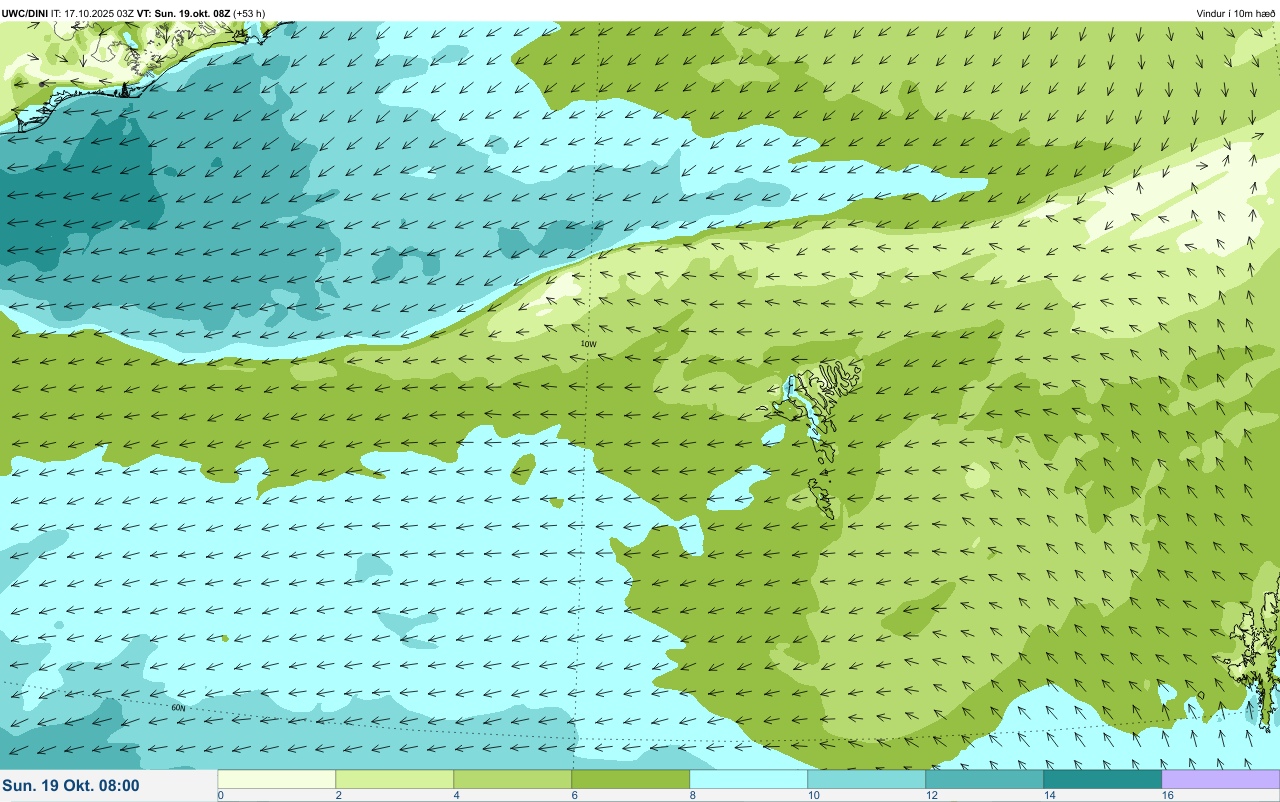
Task: Click the '10W' longitude label on the map
Action: point(588,344)
